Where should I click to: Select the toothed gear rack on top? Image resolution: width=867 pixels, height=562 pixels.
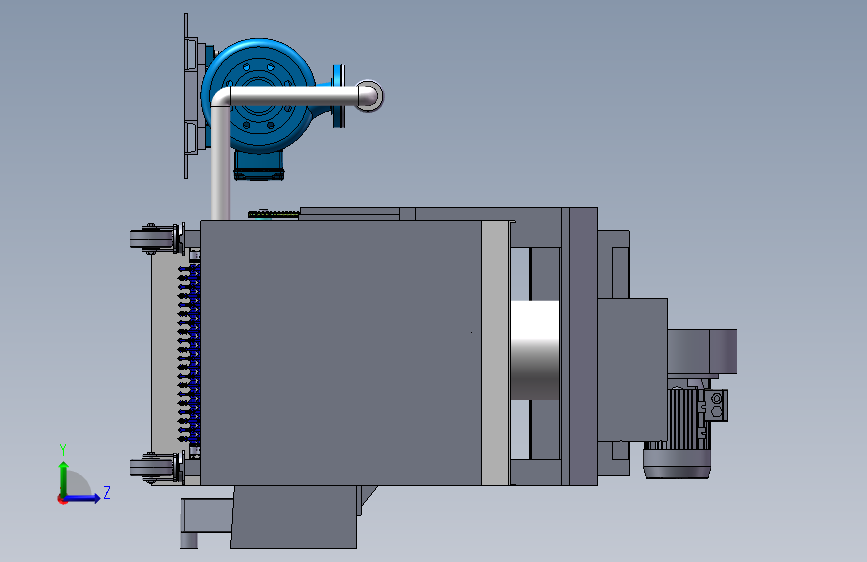(x=274, y=214)
